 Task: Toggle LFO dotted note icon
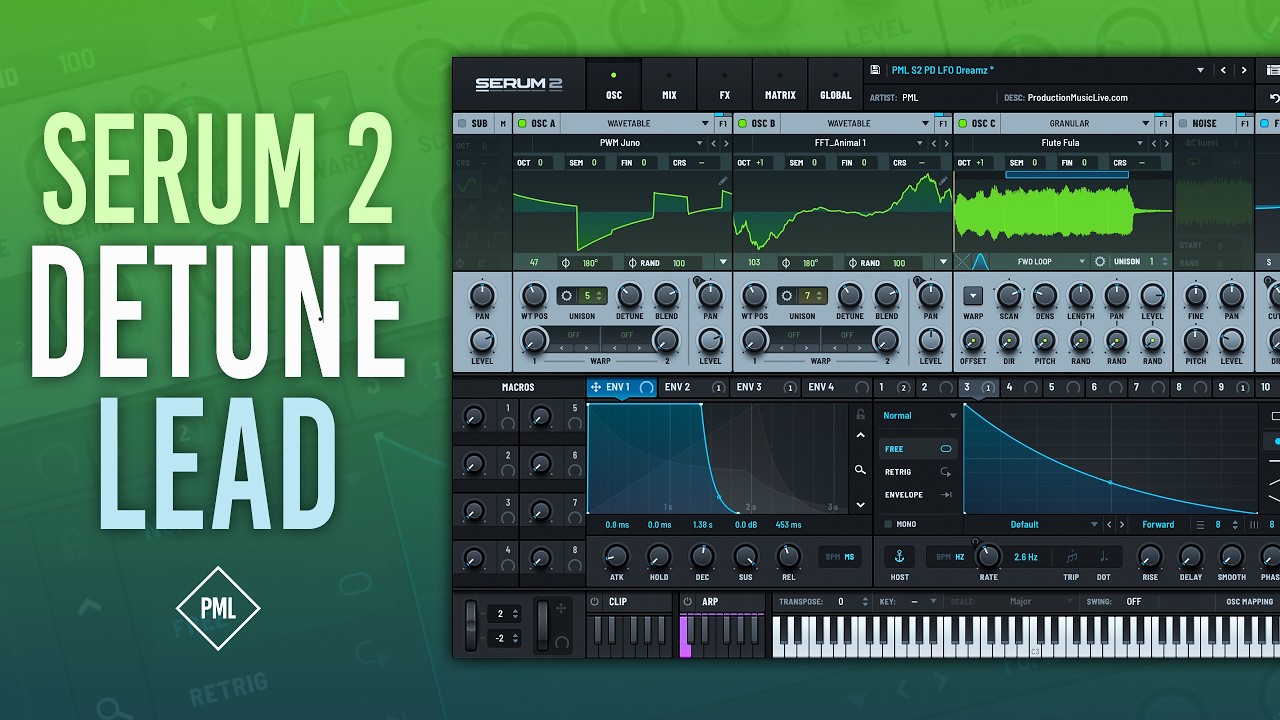click(1104, 557)
